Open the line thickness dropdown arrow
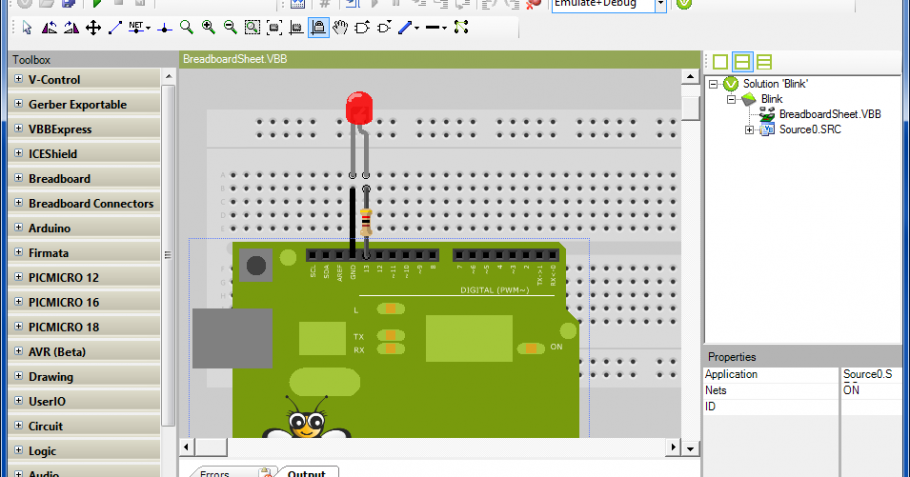The height and width of the screenshot is (477, 910). 445,28
